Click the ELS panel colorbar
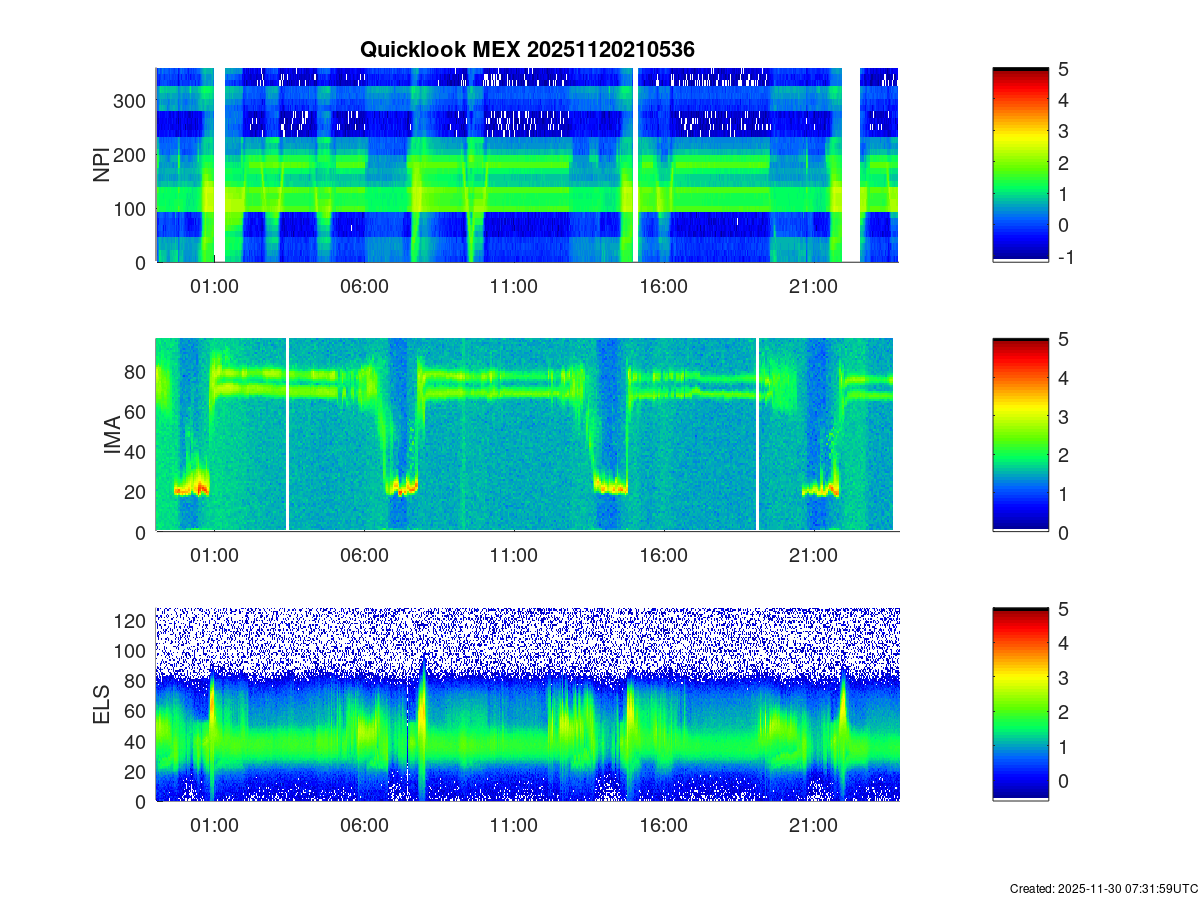 1020,705
